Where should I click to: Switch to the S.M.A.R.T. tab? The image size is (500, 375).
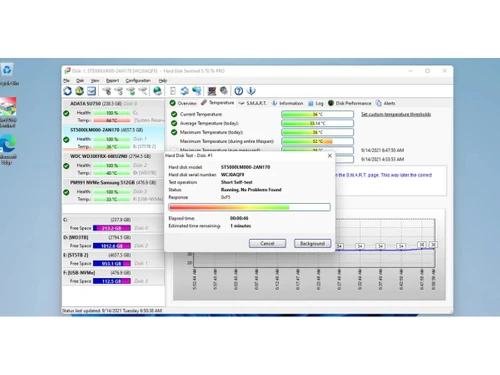pos(252,103)
